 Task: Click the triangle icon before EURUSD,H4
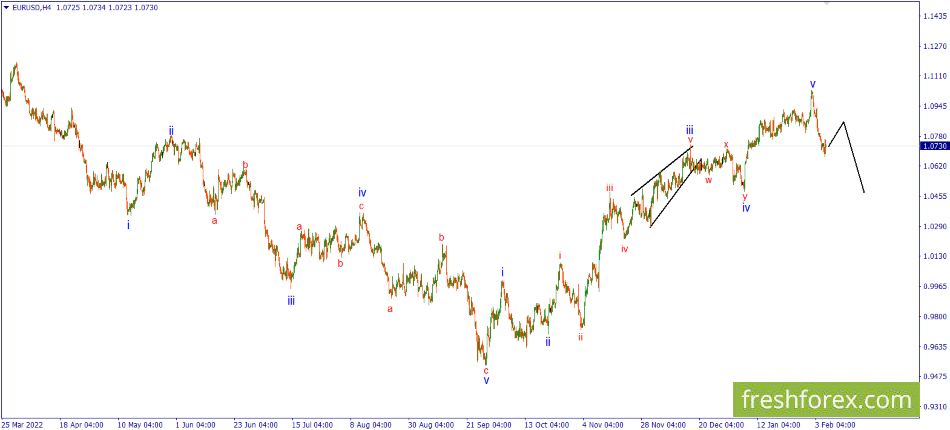[6, 8]
